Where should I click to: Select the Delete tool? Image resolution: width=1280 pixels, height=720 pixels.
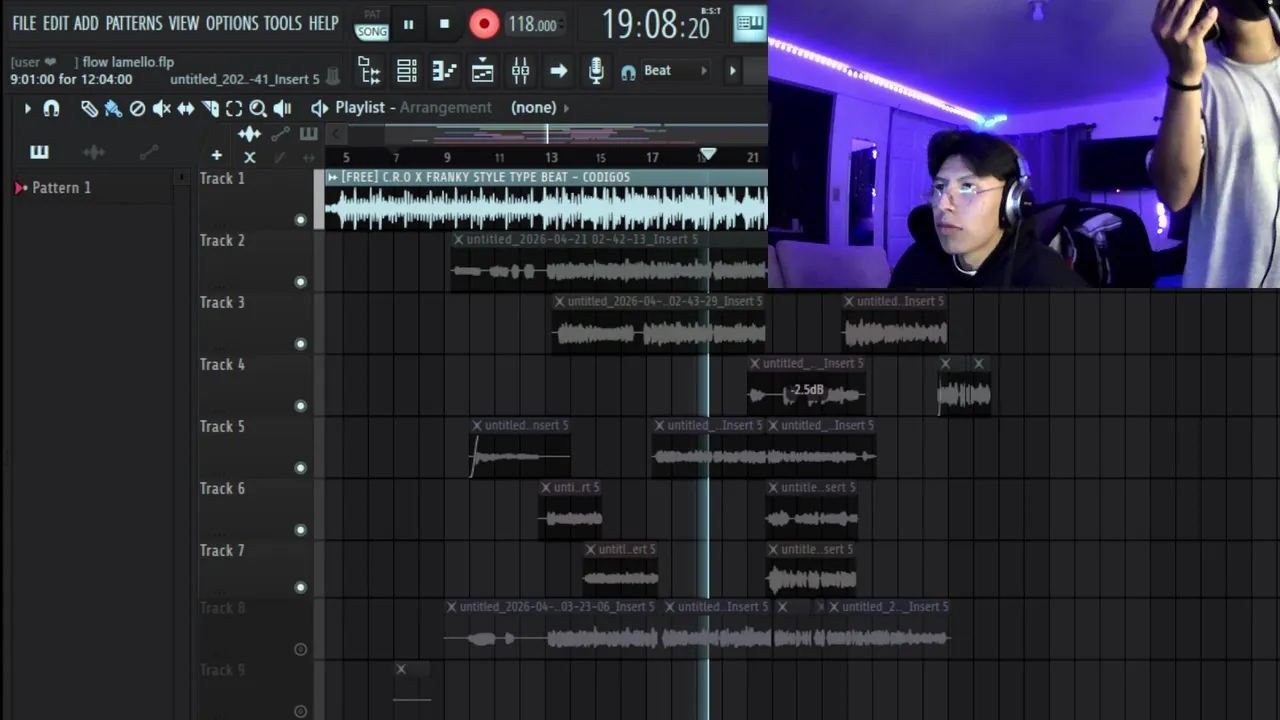(137, 108)
